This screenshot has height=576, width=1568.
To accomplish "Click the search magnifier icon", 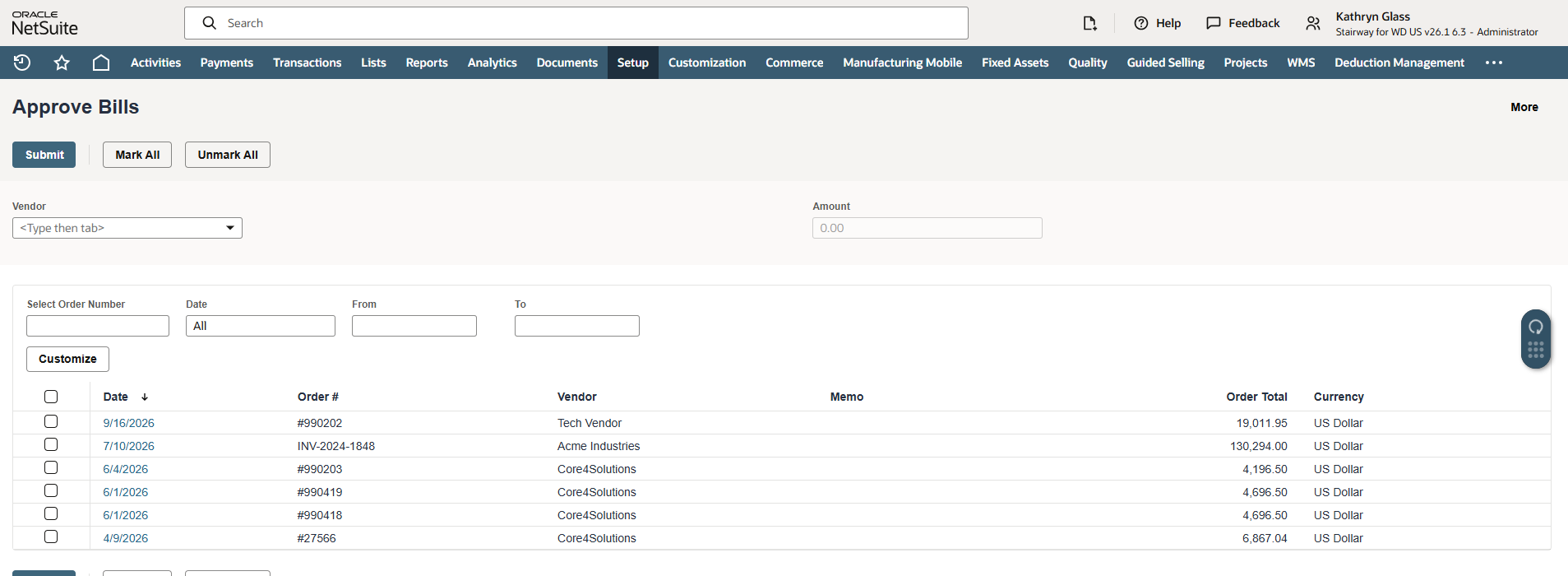I will click(x=210, y=23).
